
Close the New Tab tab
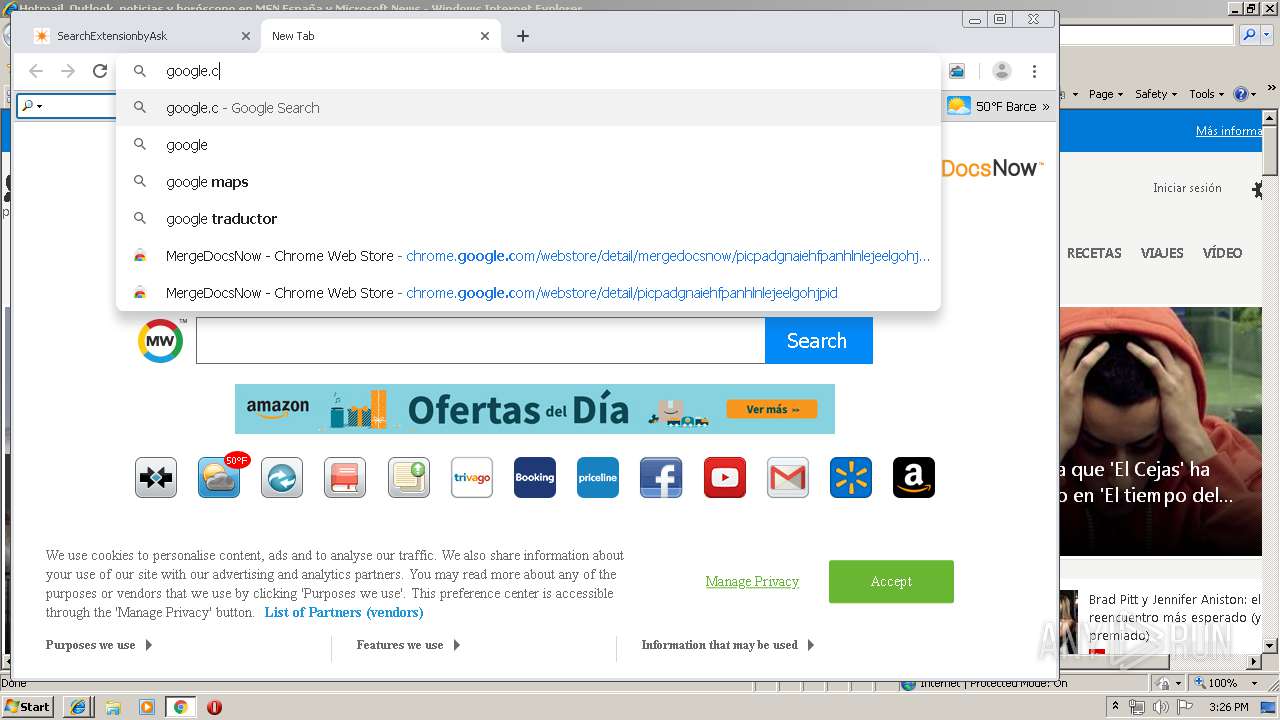(x=485, y=36)
